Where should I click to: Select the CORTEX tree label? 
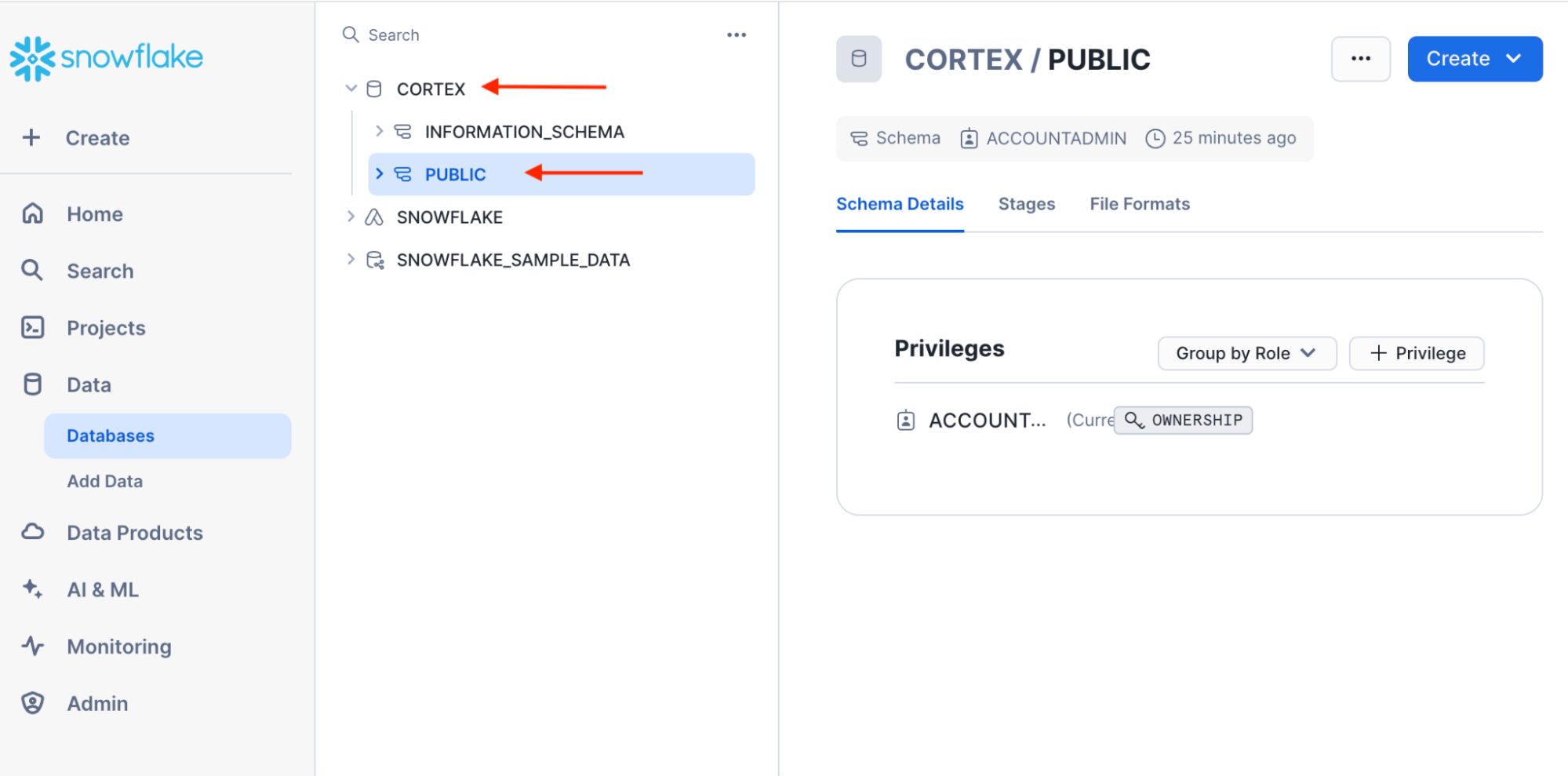431,89
